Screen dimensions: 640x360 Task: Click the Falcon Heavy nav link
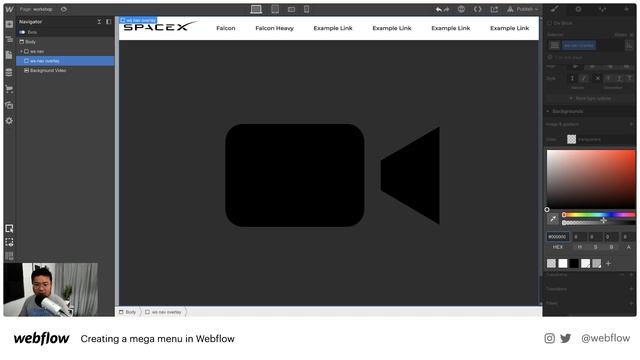pos(275,28)
